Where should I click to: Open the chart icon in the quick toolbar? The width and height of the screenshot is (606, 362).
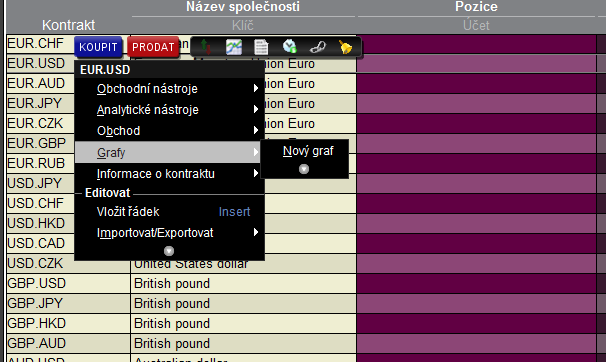[234, 47]
